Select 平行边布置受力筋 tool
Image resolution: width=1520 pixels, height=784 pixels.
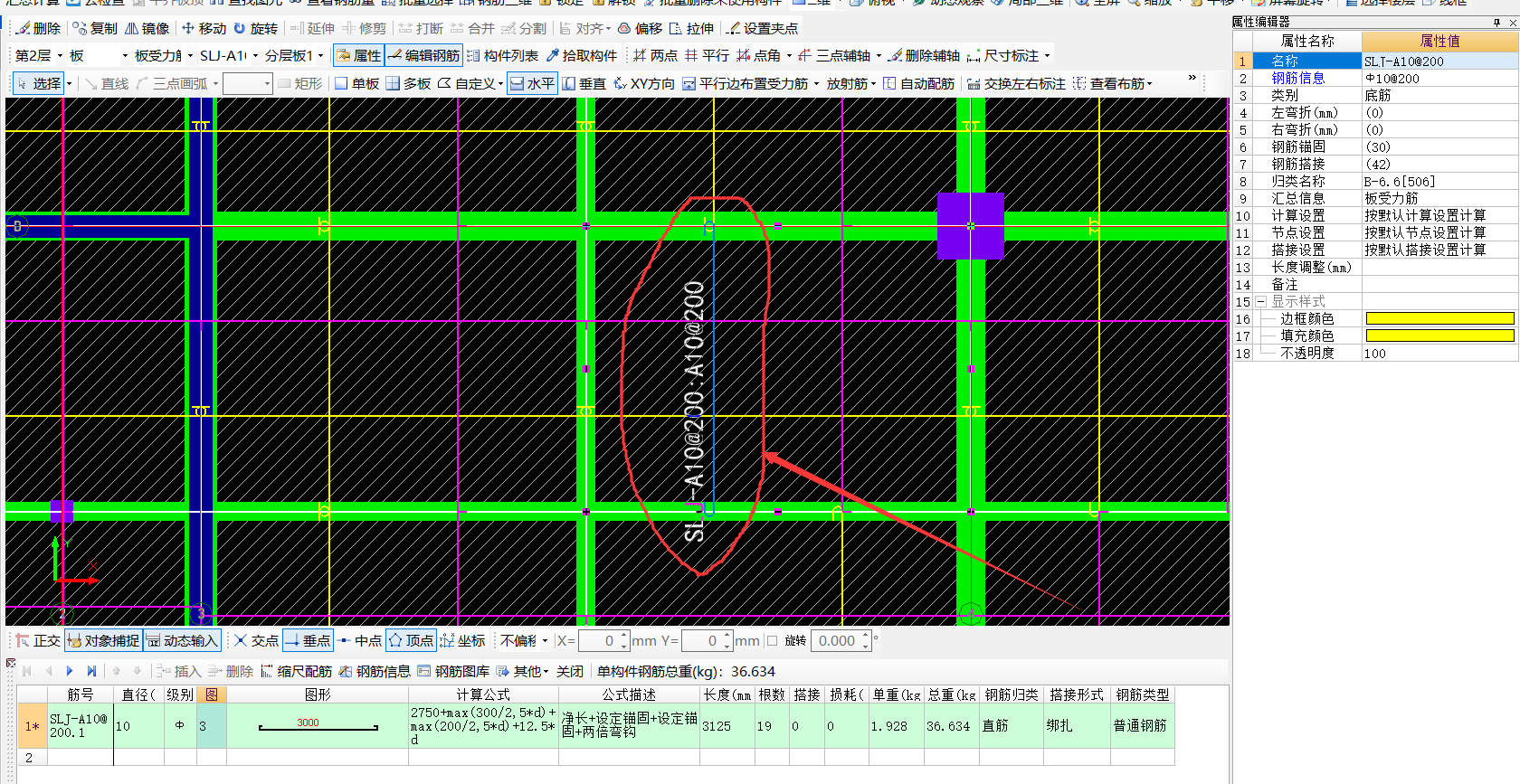click(746, 83)
